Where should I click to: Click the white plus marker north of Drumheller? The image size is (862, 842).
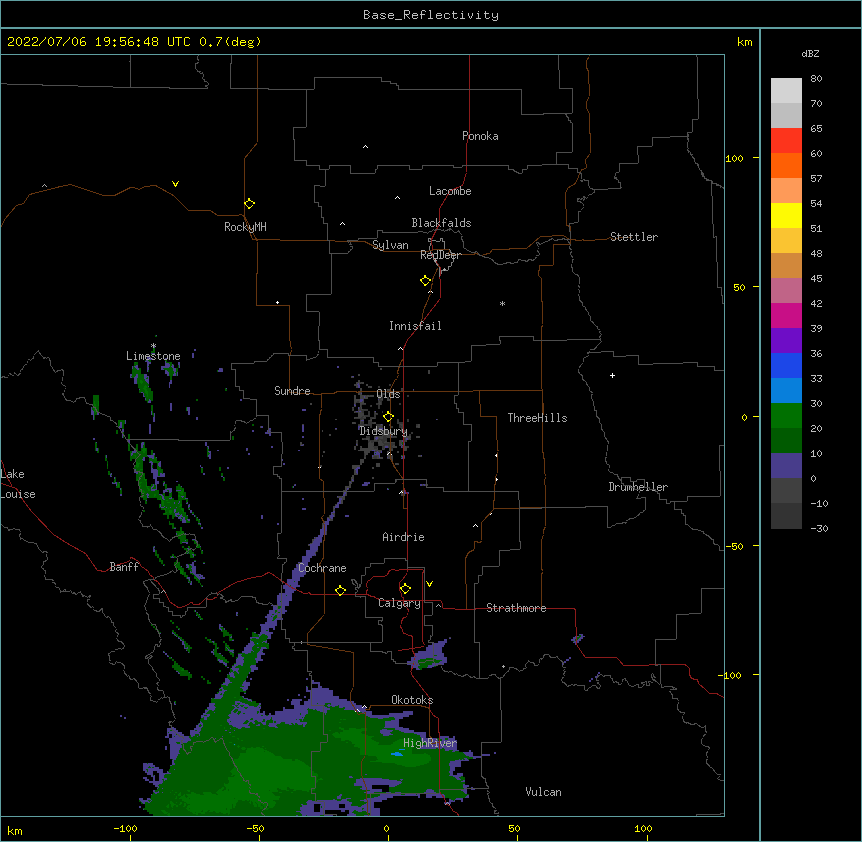pyautogui.click(x=612, y=375)
